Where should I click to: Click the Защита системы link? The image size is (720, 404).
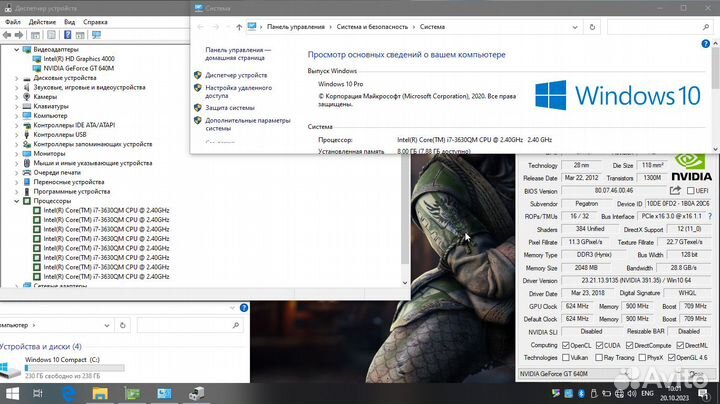click(x=229, y=107)
